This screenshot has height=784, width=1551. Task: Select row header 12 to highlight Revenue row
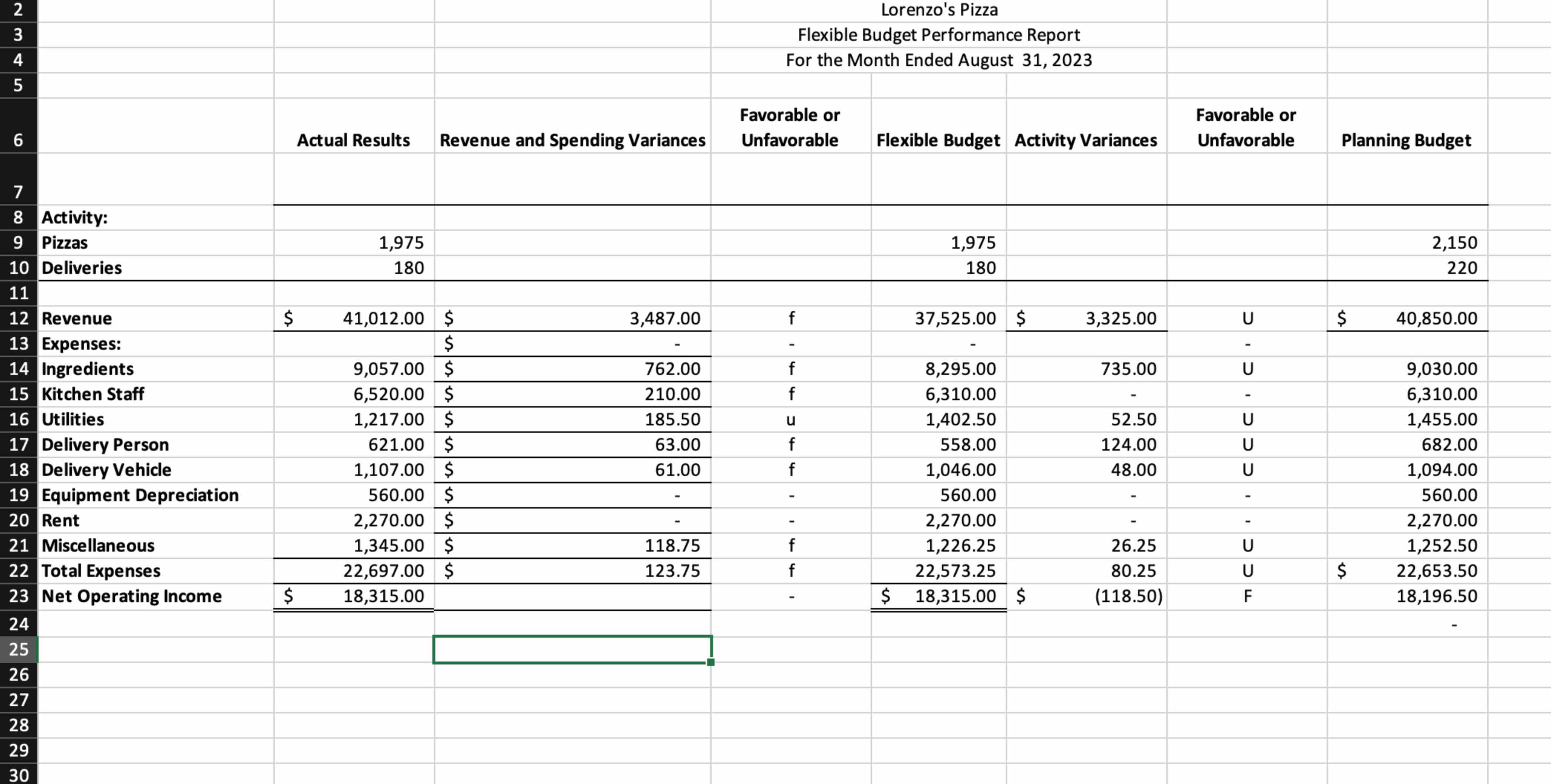click(18, 318)
